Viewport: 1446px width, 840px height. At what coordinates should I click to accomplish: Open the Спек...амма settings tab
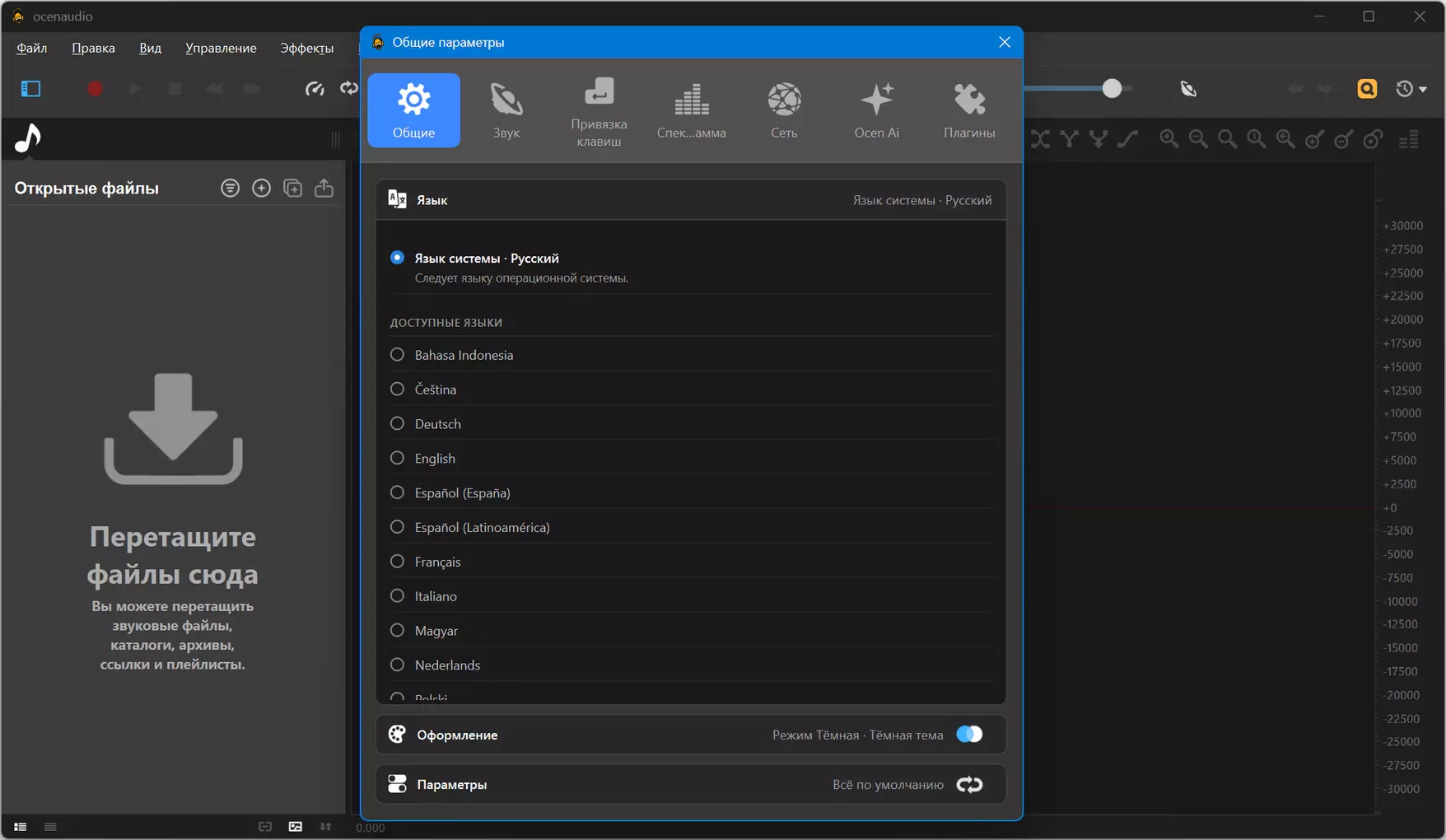coord(692,110)
